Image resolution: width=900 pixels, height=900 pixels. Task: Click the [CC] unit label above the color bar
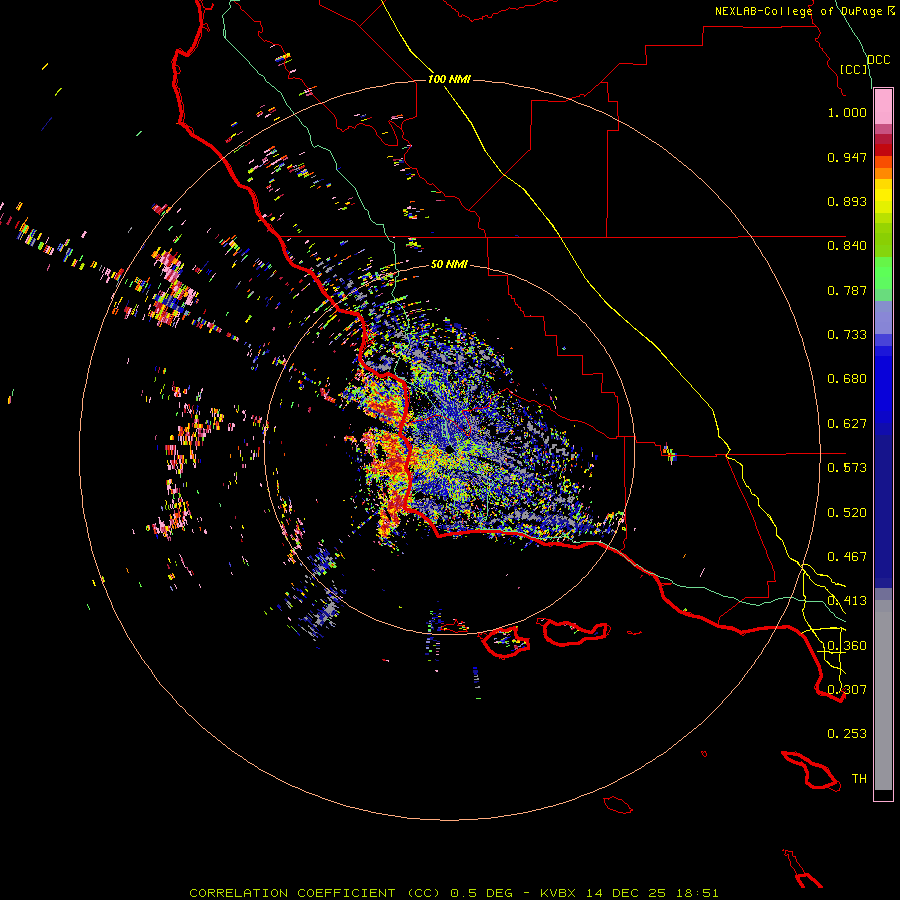click(x=854, y=69)
